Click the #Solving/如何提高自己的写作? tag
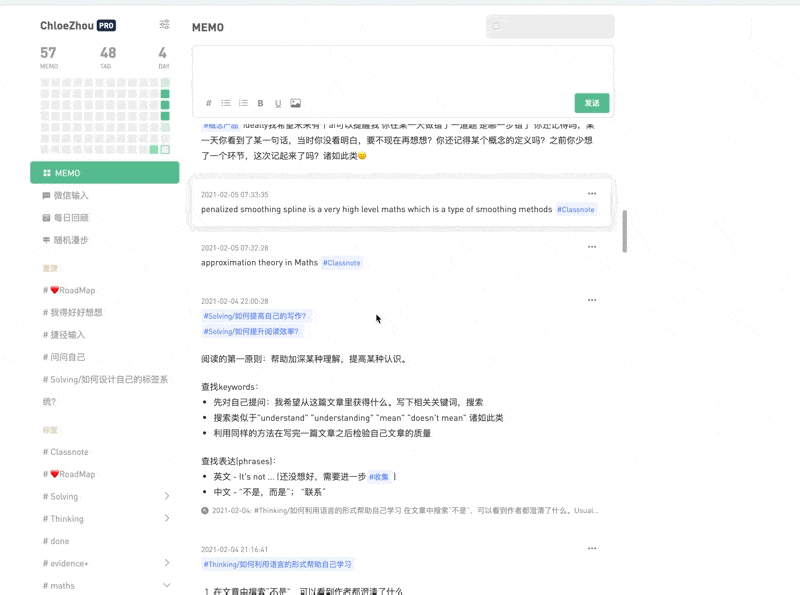 pyautogui.click(x=255, y=316)
